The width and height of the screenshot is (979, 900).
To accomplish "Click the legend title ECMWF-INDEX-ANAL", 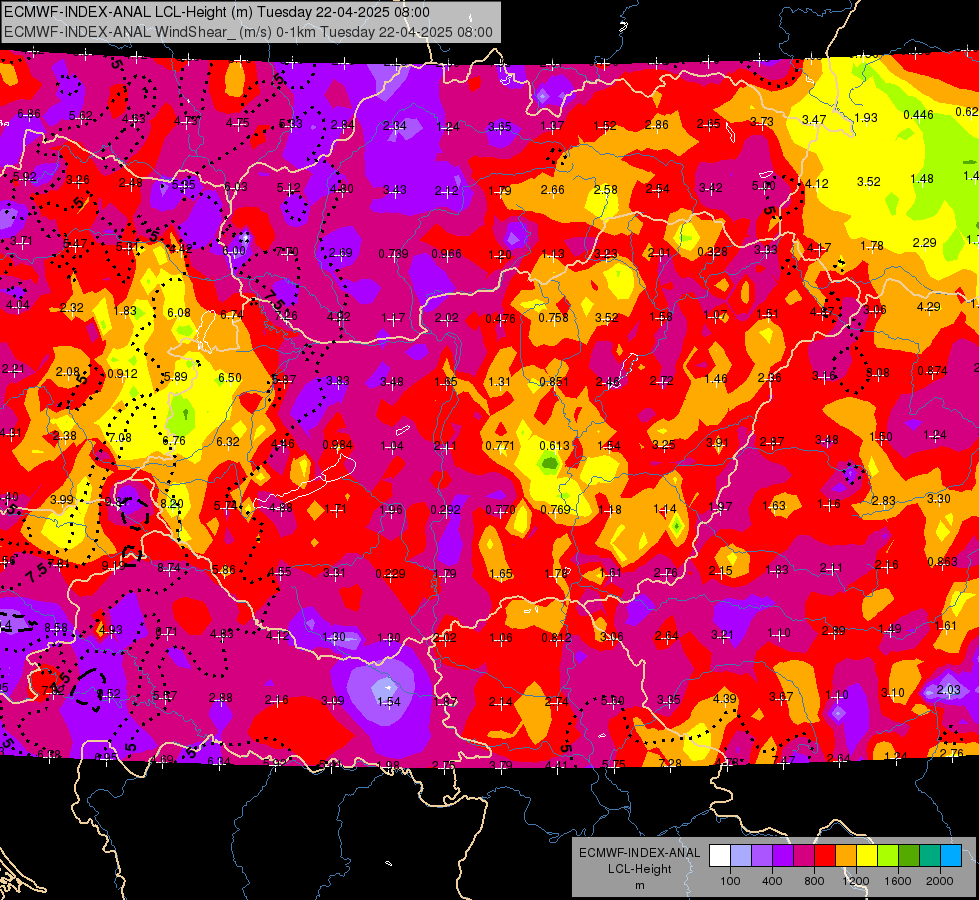I will [639, 853].
